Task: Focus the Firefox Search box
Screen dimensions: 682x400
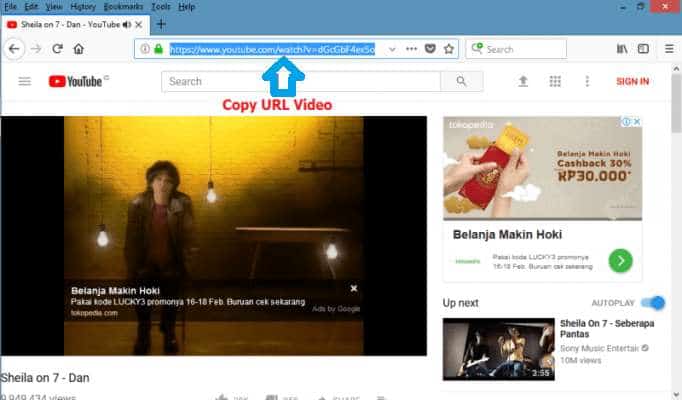Action: 516,49
